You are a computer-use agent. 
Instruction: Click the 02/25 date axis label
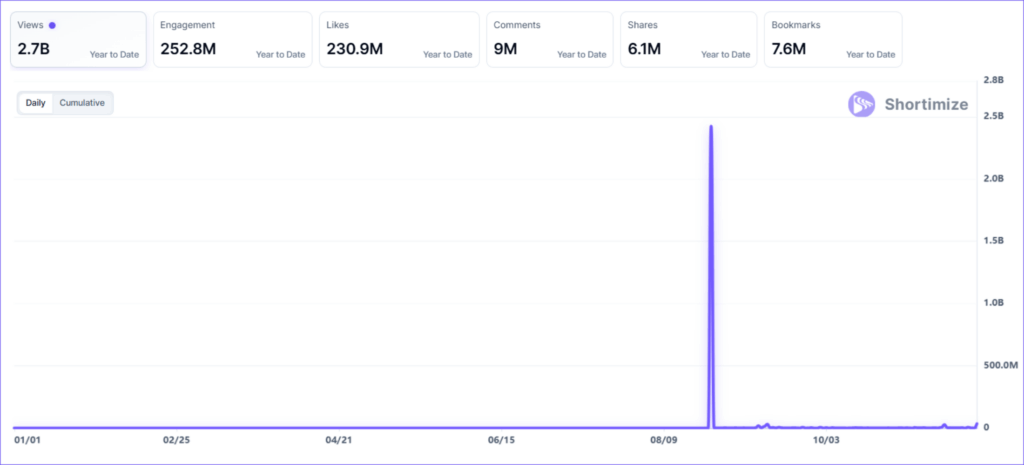click(x=176, y=440)
